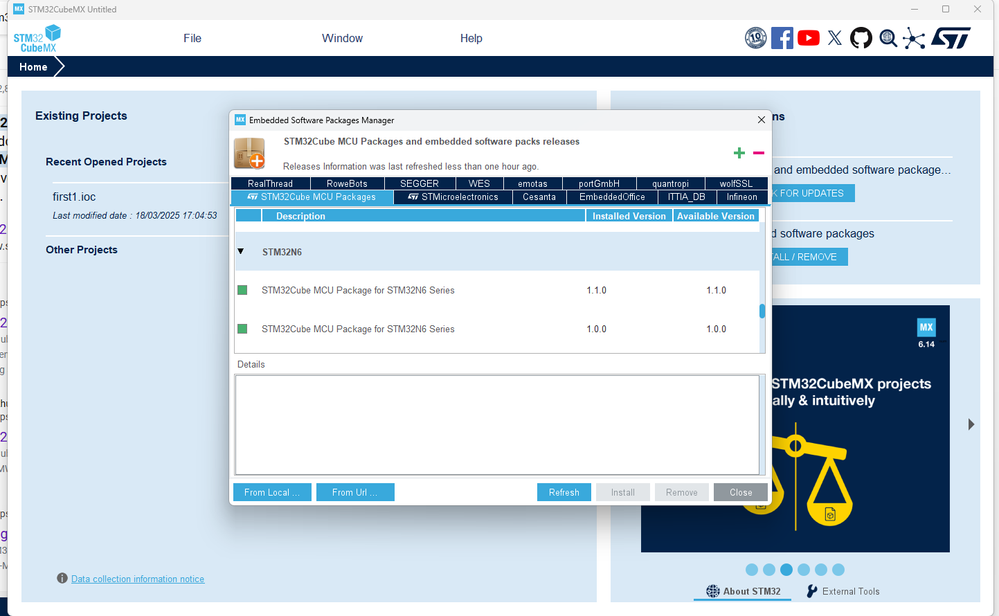Screen dimensions: 999x616
Task: Click the STM32CubeMX logo
Action: point(38,38)
